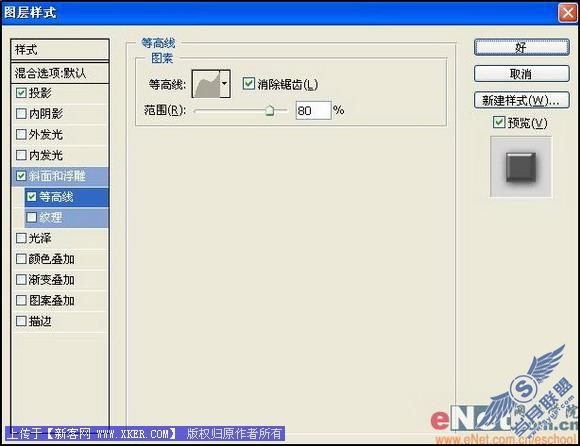The width and height of the screenshot is (580, 446).
Task: Select the 外发光 outer glow item
Action: (x=60, y=134)
